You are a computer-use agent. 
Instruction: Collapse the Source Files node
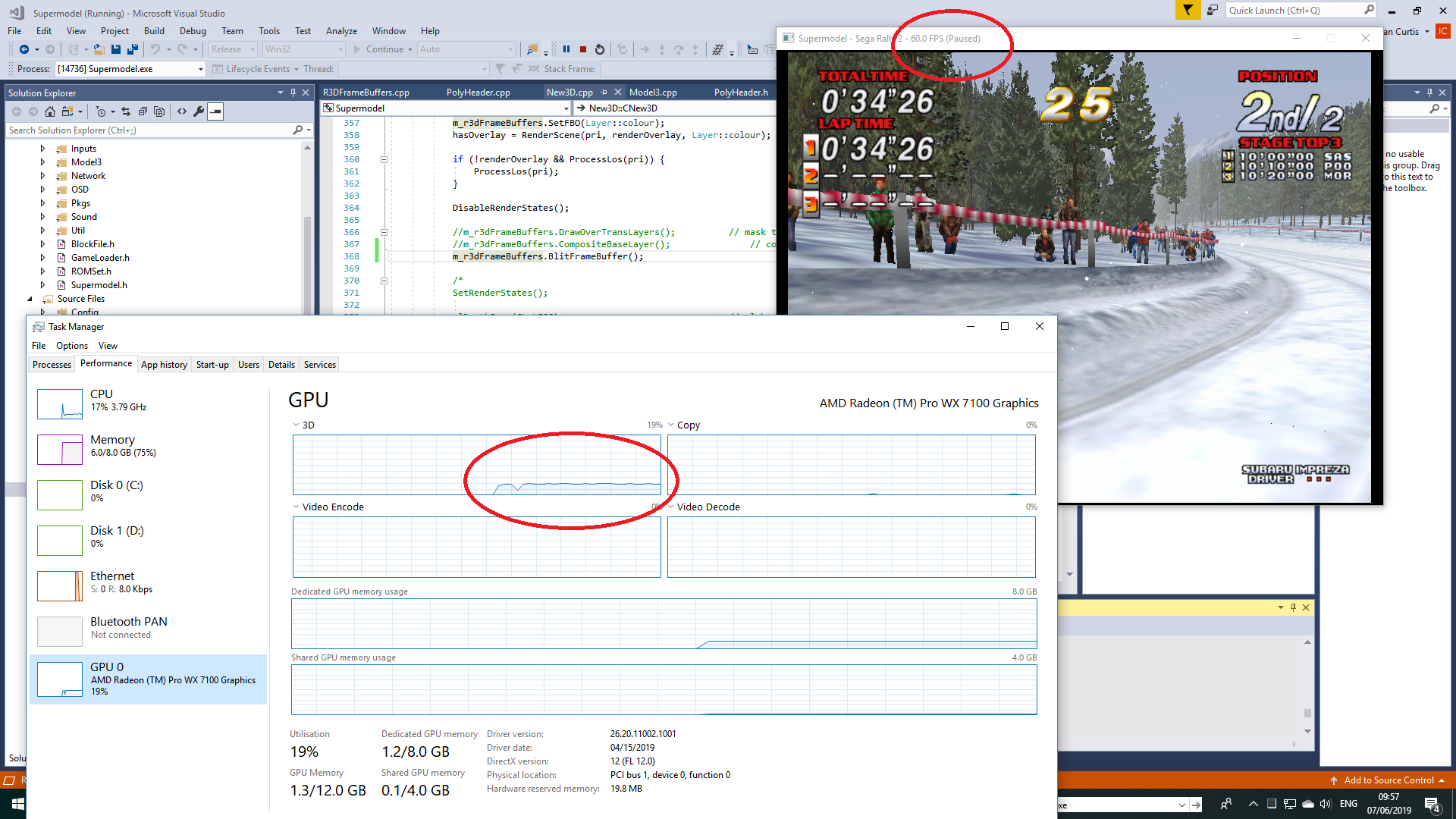(x=30, y=299)
